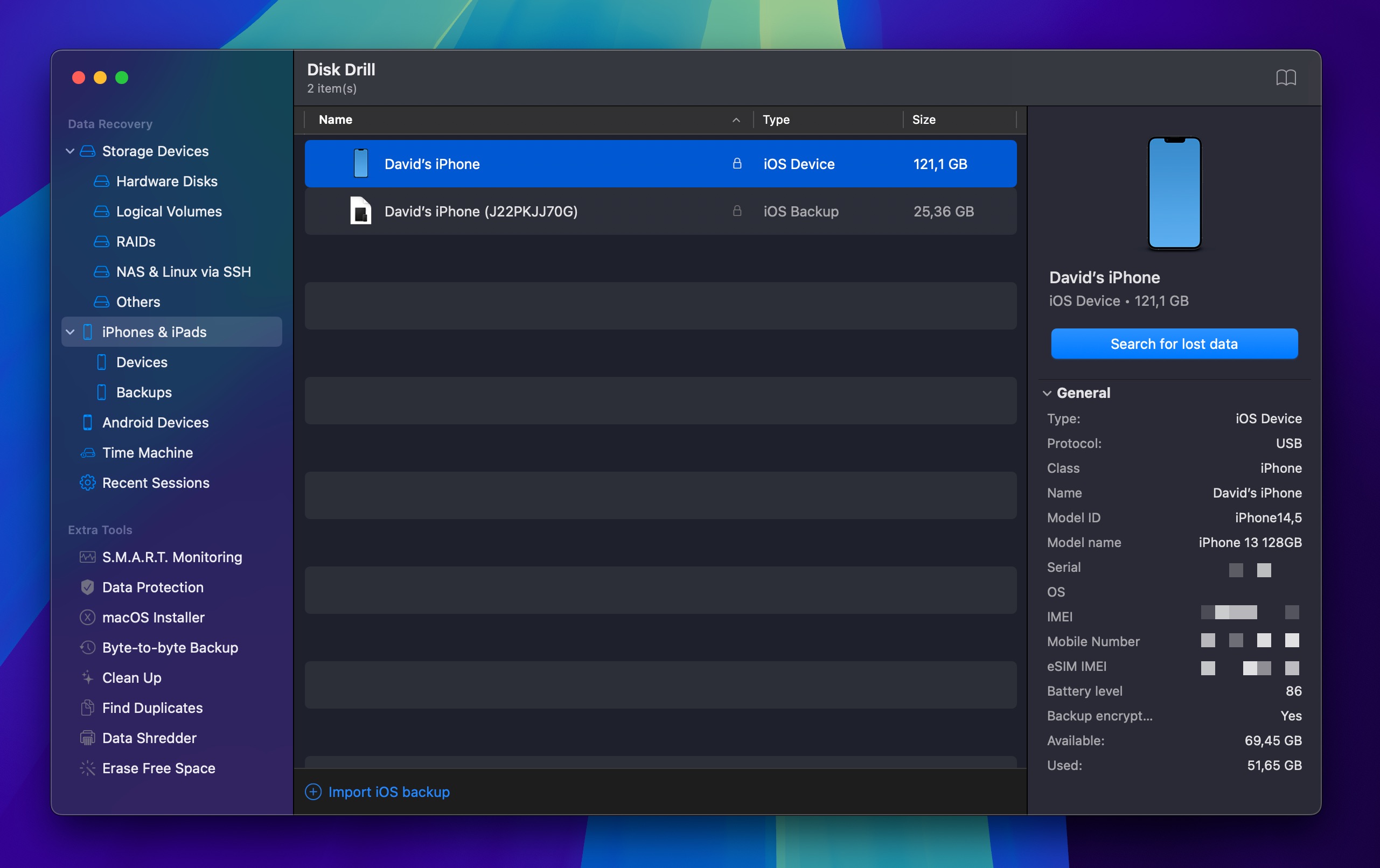Open Byte-to-byte Backup tool

[170, 648]
